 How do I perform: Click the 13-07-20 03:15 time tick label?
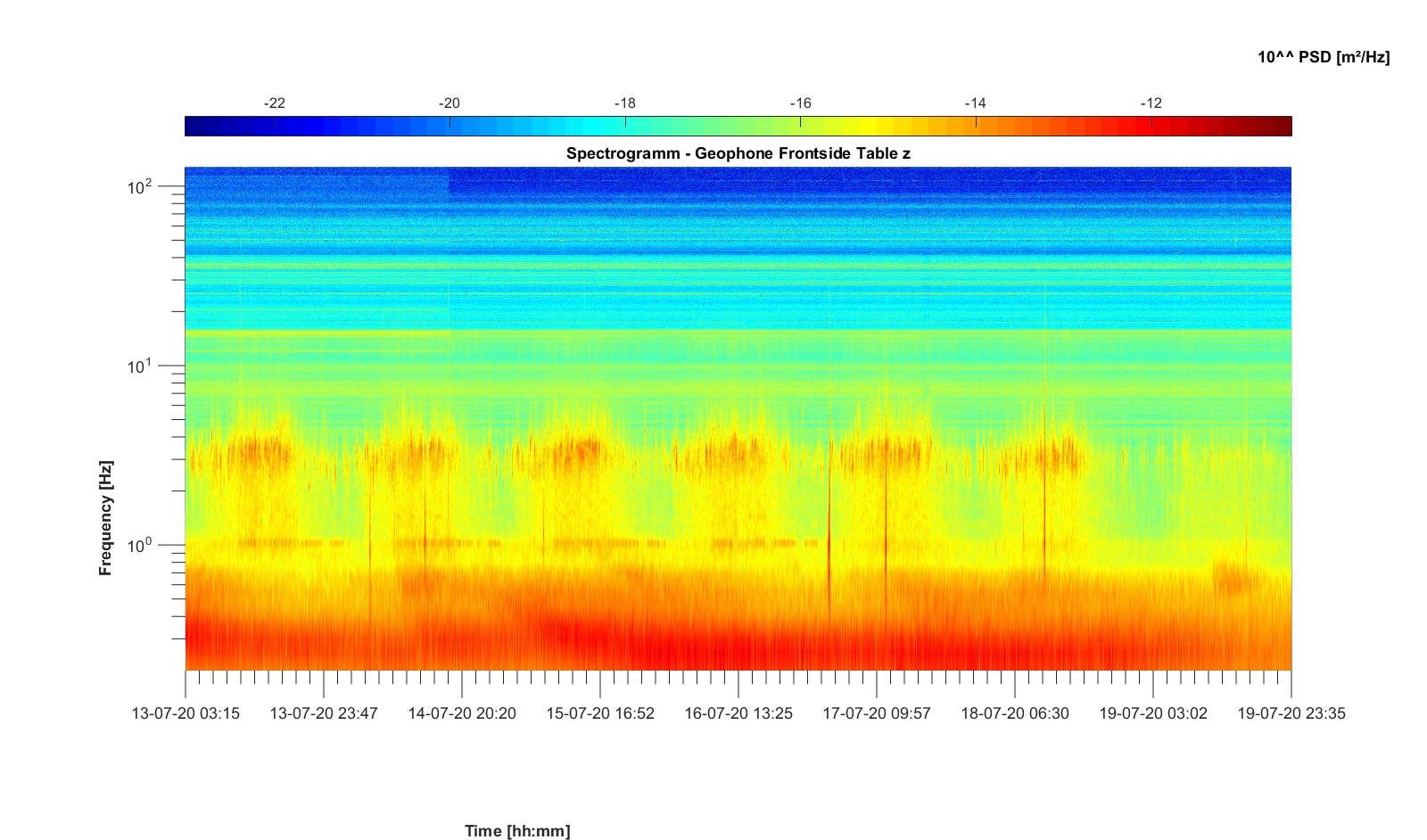pyautogui.click(x=186, y=713)
